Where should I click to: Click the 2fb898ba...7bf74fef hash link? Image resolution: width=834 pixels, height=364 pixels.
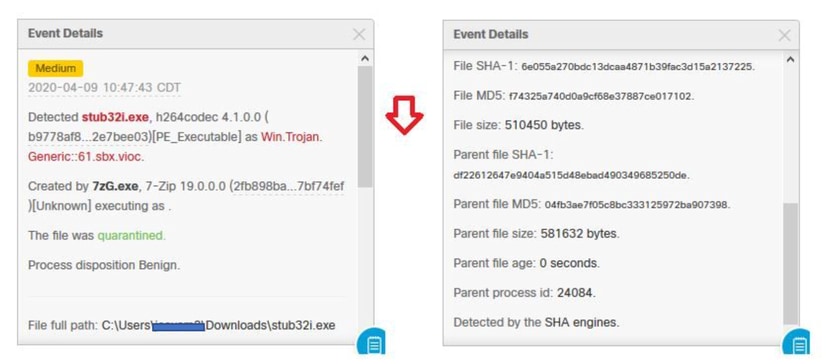[288, 187]
